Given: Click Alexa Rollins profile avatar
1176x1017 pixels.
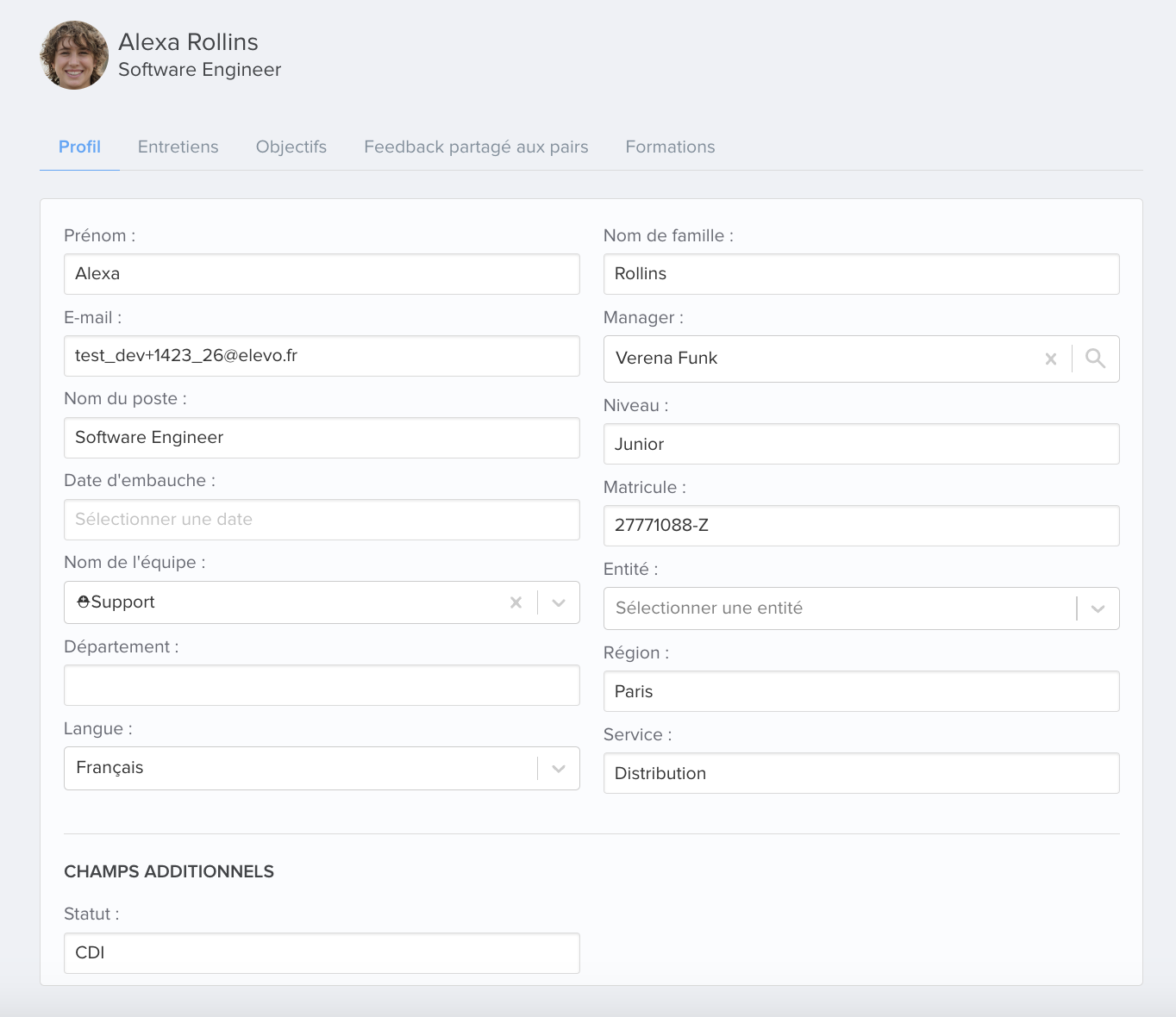Looking at the screenshot, I should click(74, 55).
